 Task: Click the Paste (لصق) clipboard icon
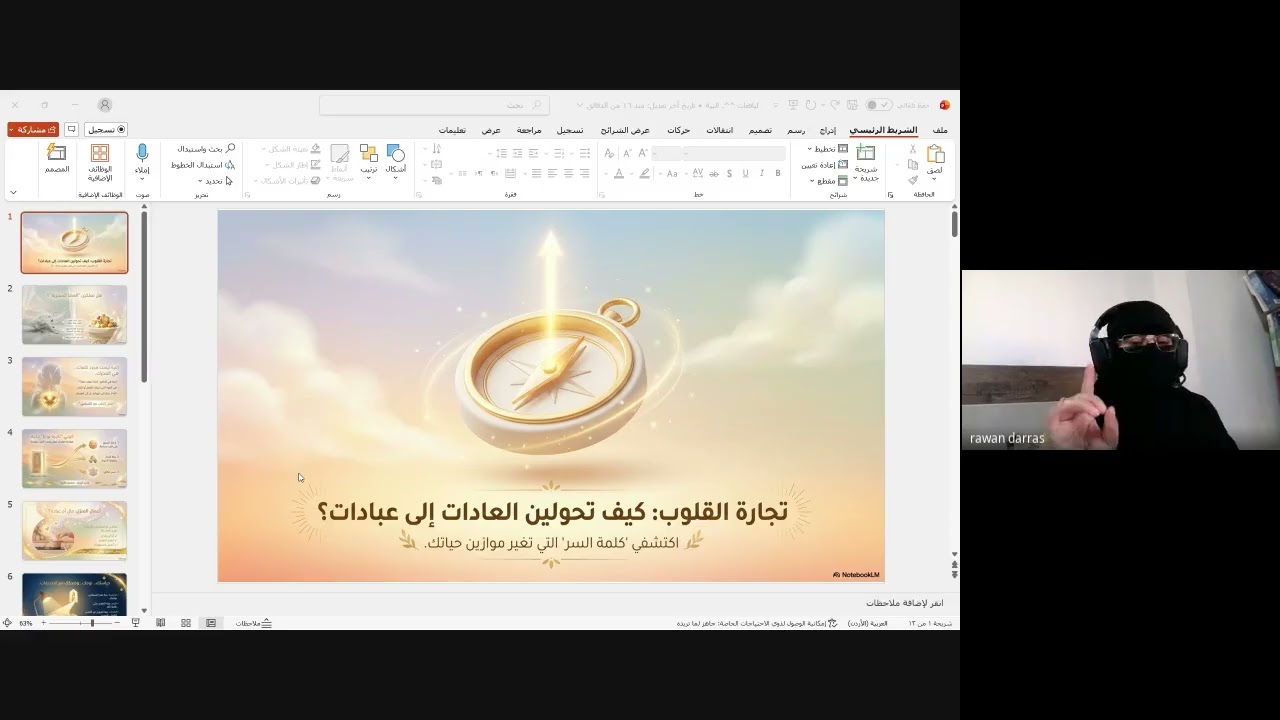[935, 154]
